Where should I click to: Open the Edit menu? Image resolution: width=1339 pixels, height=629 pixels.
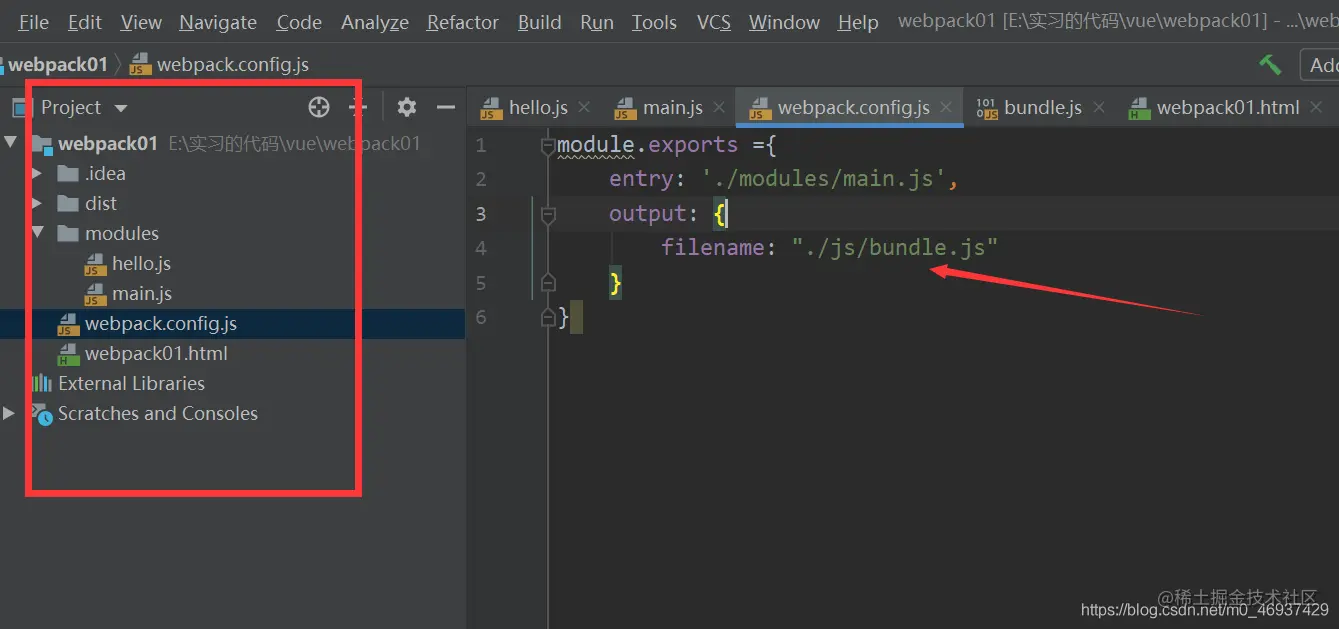click(85, 22)
